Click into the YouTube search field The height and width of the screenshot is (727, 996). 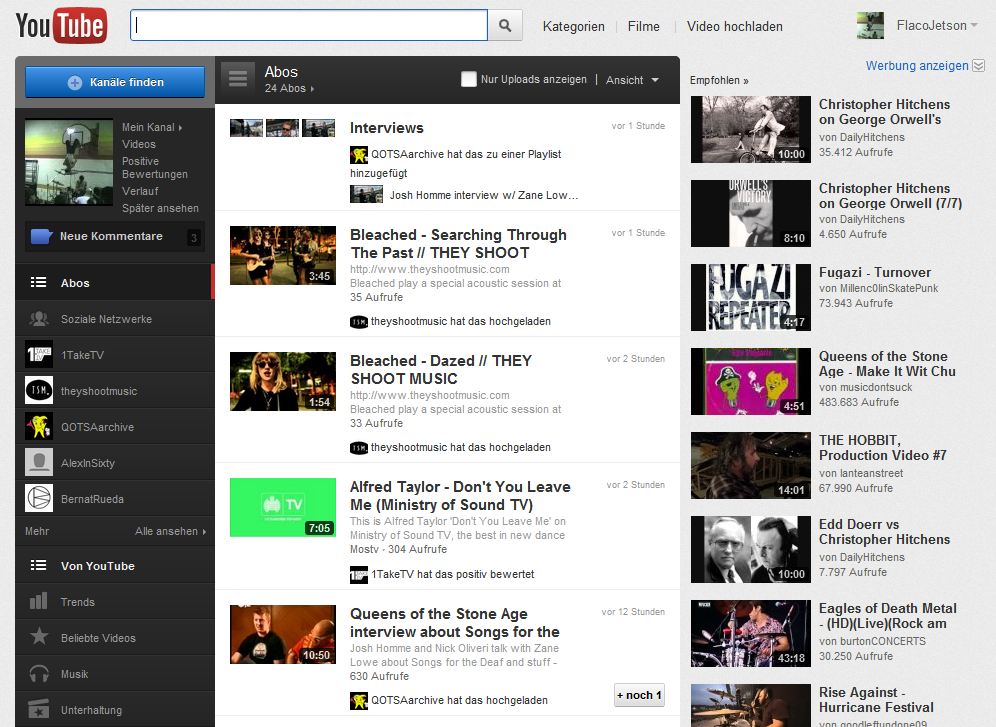[309, 27]
